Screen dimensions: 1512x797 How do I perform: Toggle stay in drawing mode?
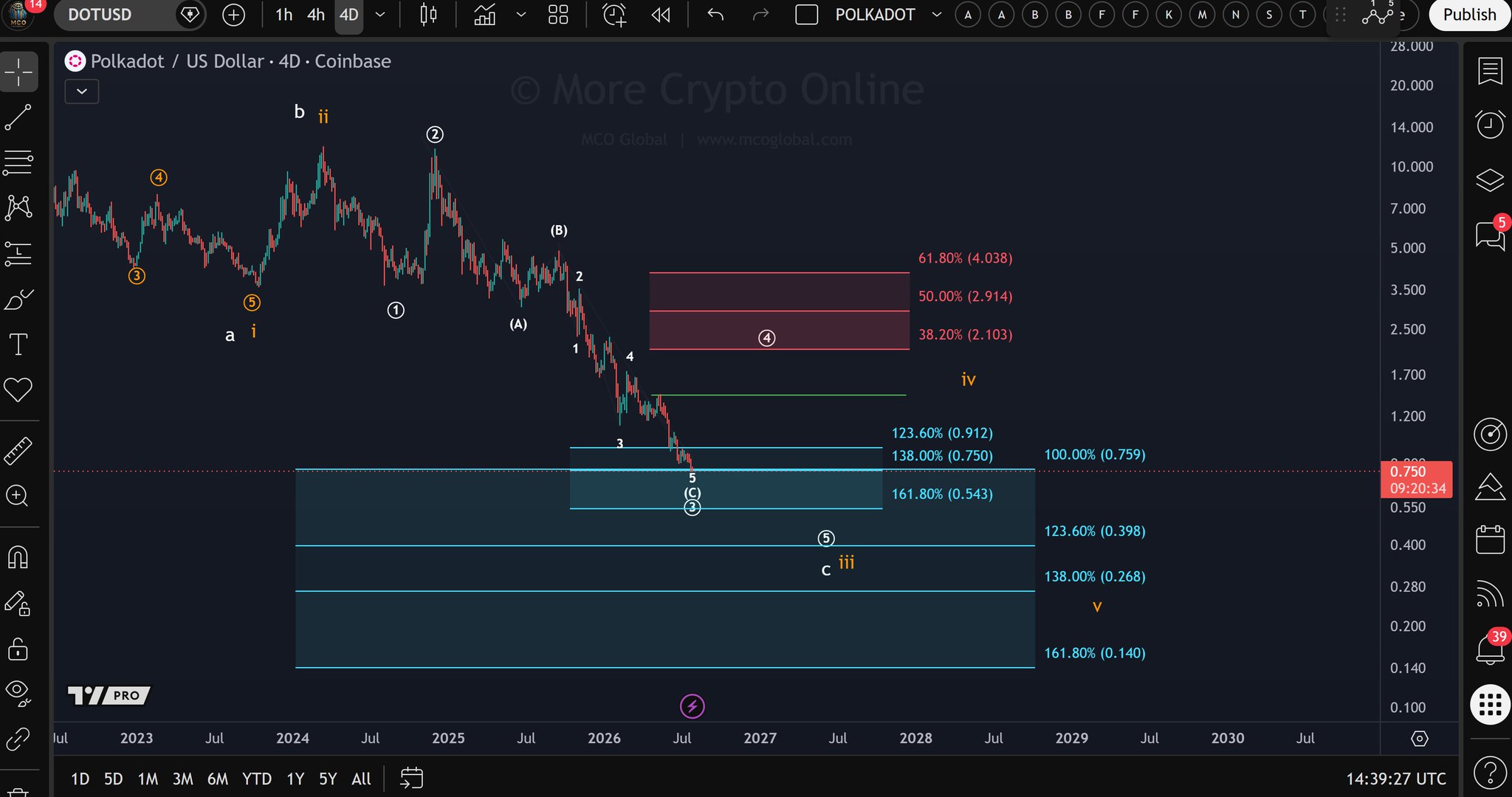18,603
